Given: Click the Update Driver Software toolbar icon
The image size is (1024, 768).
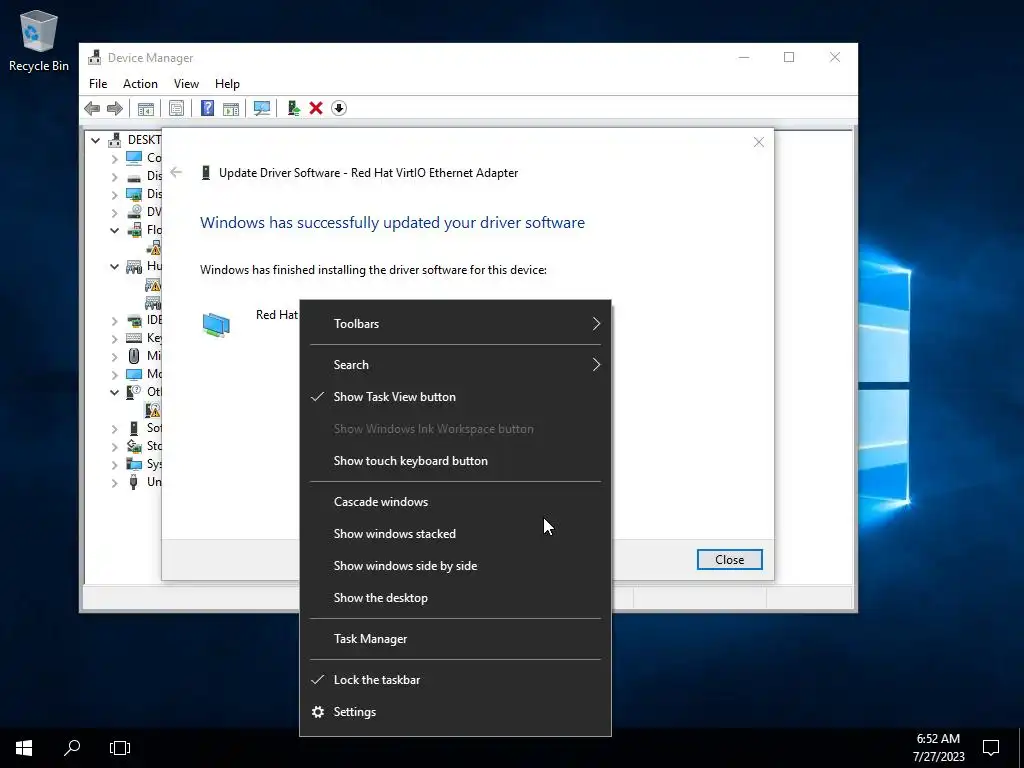Looking at the screenshot, I should [293, 108].
